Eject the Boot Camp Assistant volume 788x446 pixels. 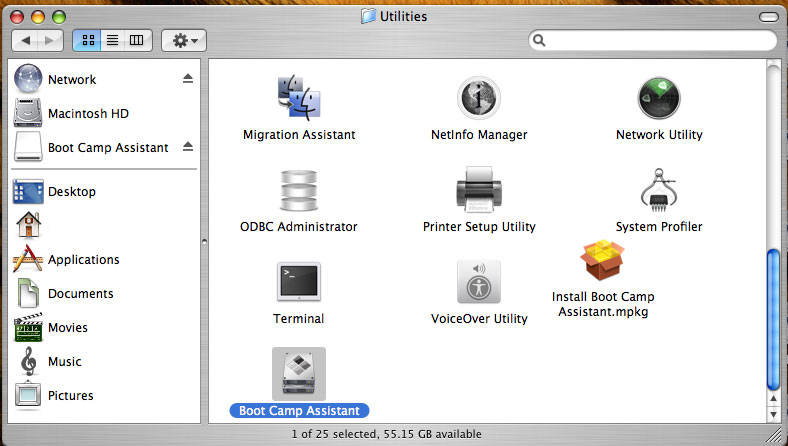pos(188,146)
